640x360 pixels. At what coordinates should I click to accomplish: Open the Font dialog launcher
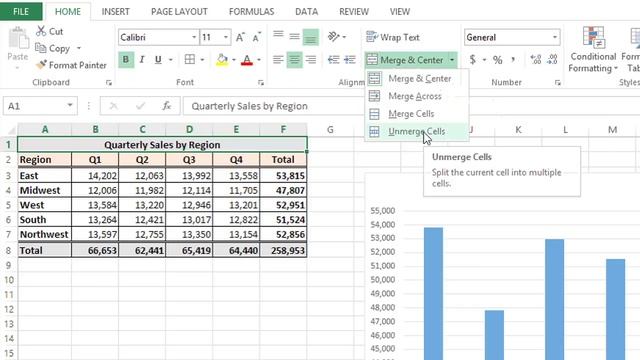tap(261, 82)
